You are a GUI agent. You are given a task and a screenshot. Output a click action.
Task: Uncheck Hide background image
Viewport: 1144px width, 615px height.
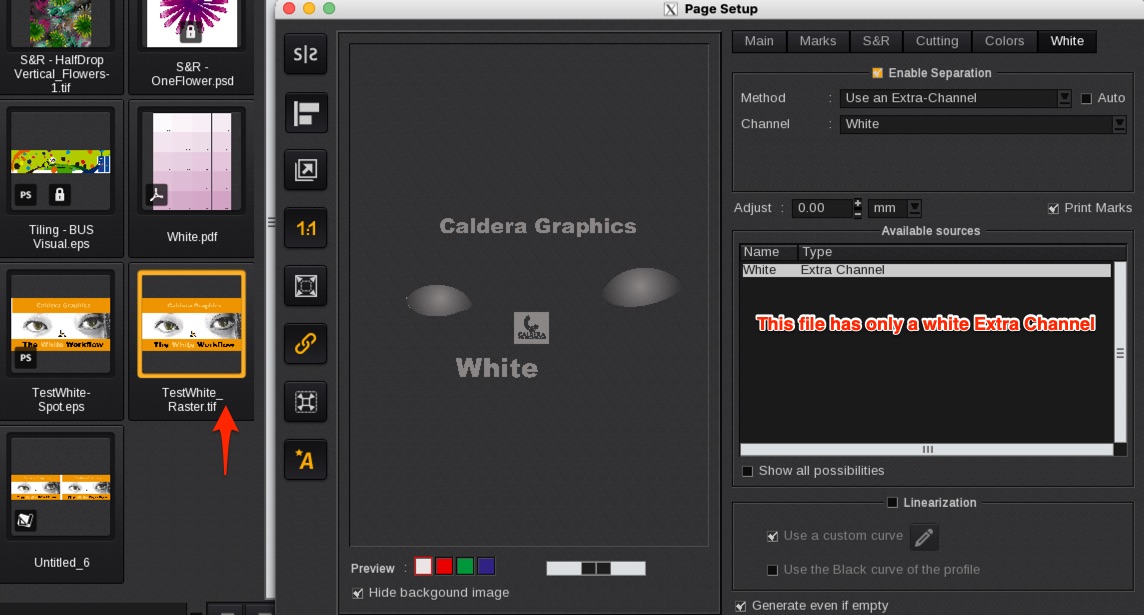(x=358, y=593)
